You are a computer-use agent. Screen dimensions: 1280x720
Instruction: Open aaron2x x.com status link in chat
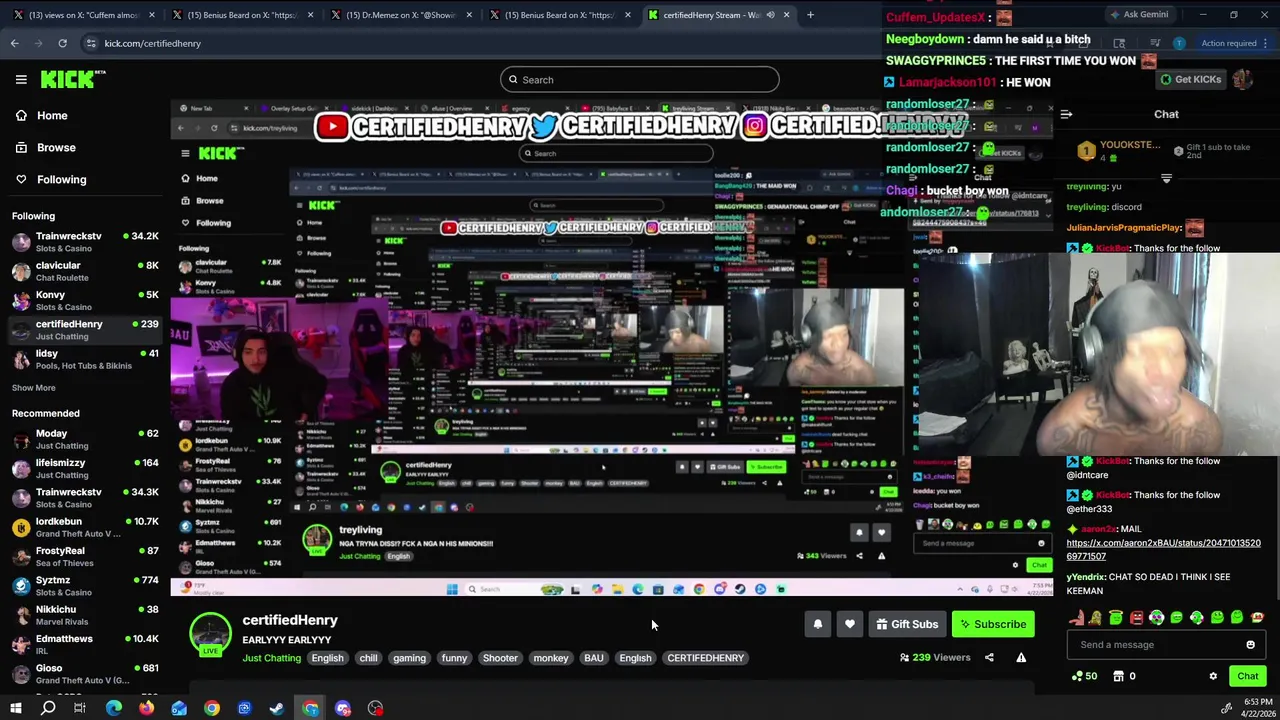1163,549
